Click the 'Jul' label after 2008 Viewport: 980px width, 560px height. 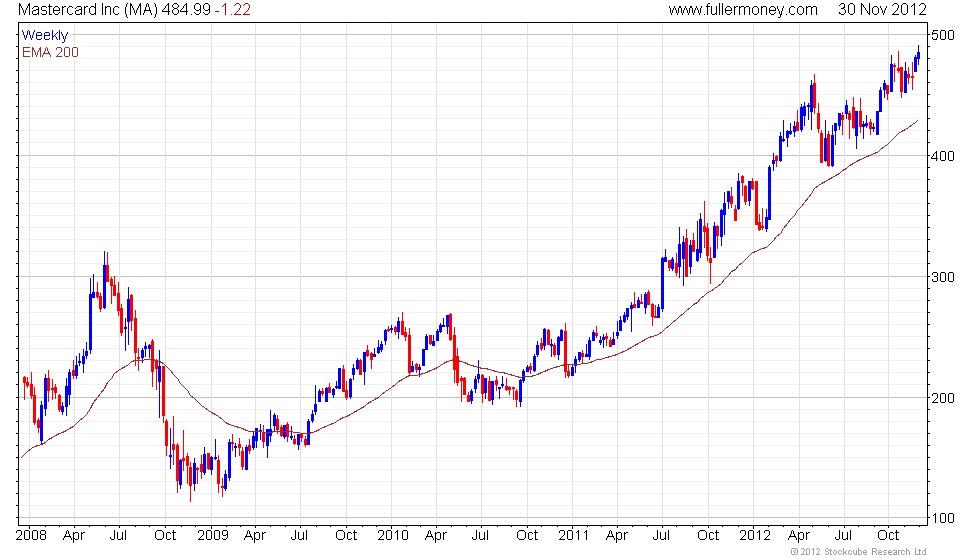click(118, 535)
